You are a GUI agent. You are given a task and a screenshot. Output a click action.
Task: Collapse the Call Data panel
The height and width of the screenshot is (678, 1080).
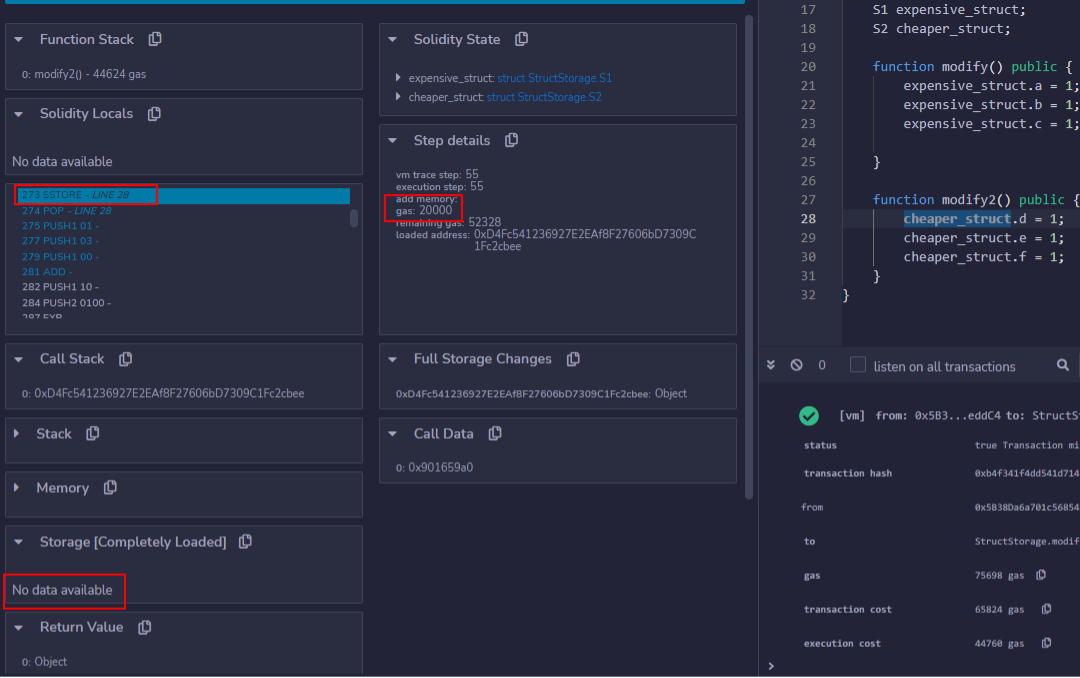(393, 434)
